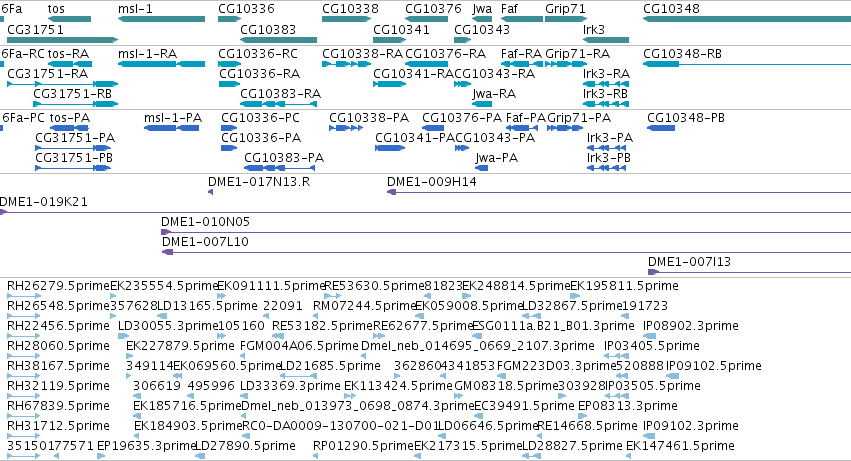Click the CG10348 gene bar
851x461 pixels.
pyautogui.click(x=747, y=19)
